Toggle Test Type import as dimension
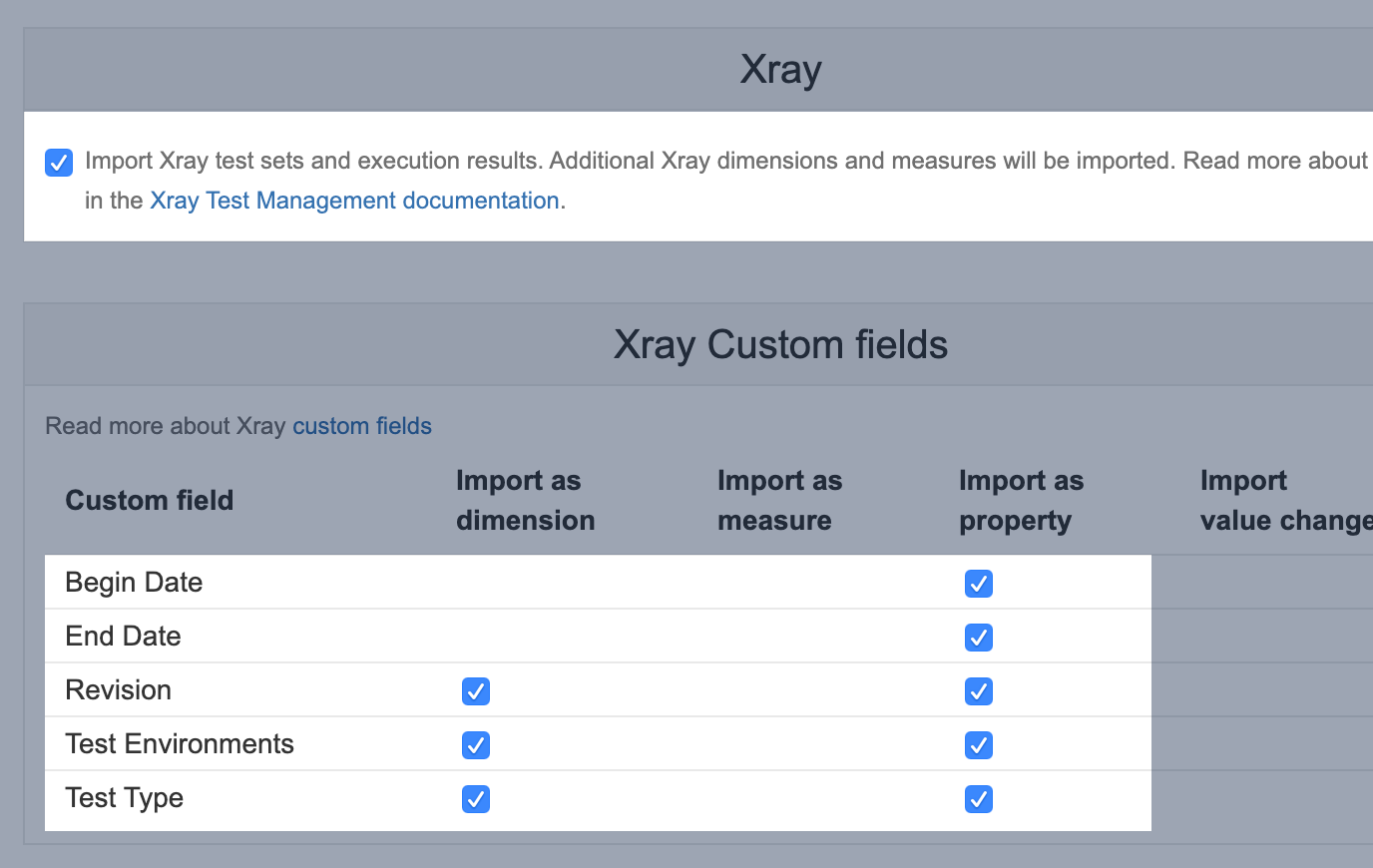This screenshot has height=868, width=1373. pos(476,799)
